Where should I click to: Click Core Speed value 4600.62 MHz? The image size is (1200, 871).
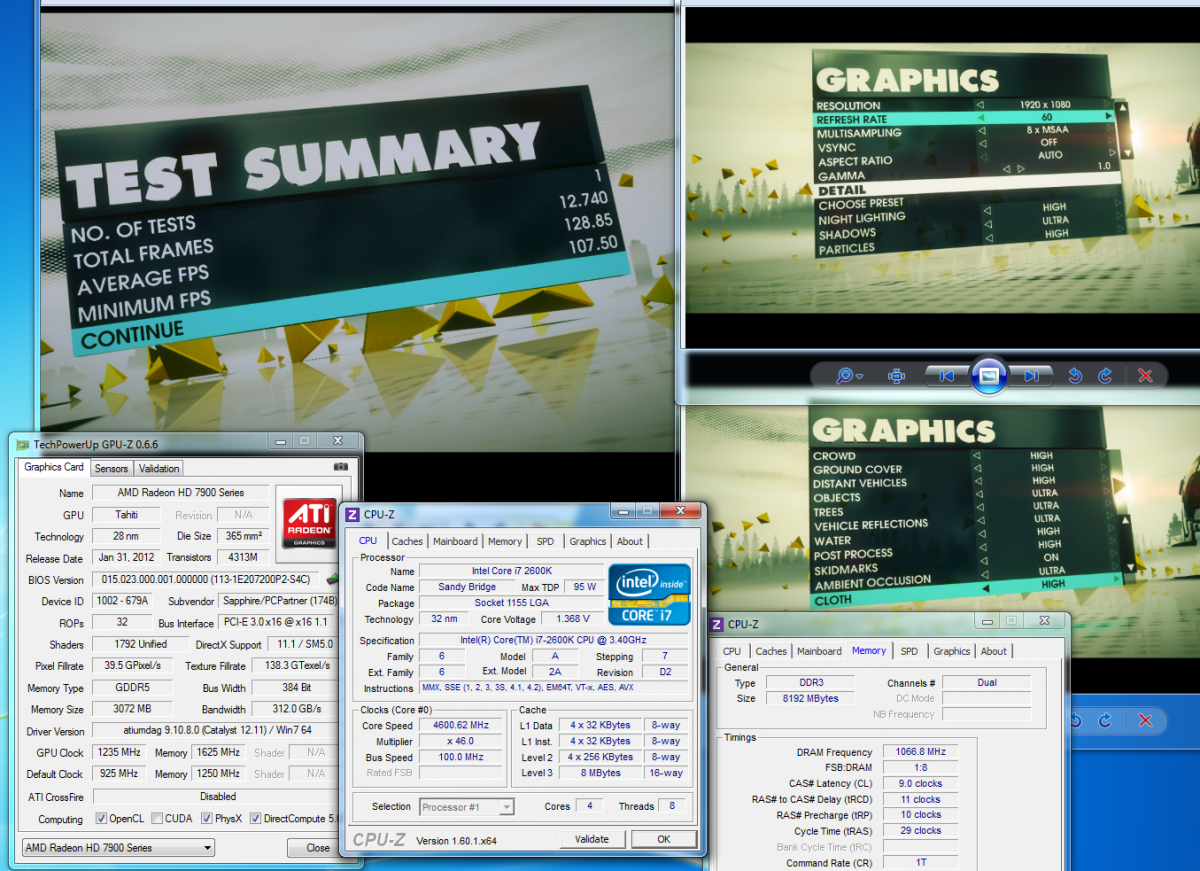point(462,726)
